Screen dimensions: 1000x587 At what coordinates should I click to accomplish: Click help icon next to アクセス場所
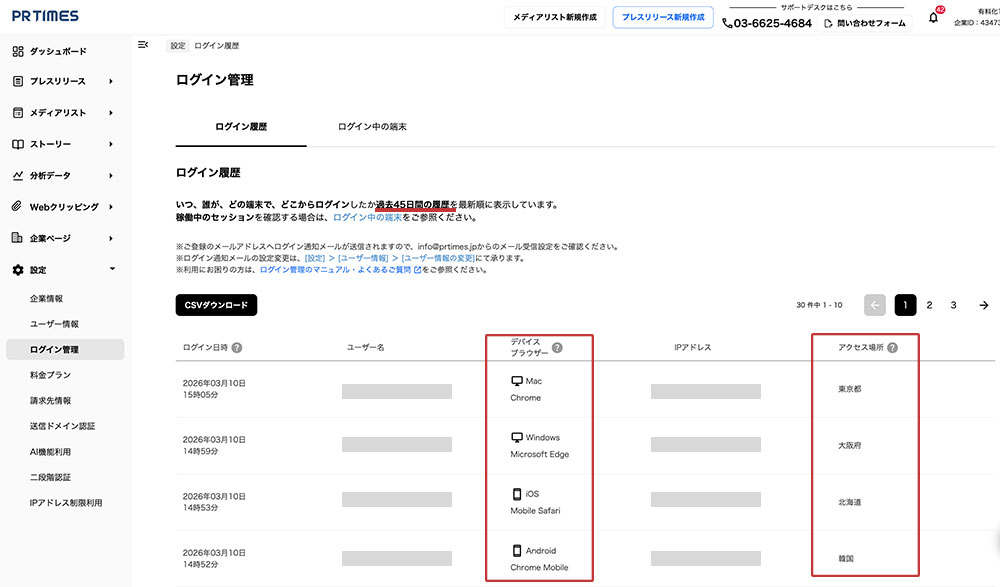892,348
